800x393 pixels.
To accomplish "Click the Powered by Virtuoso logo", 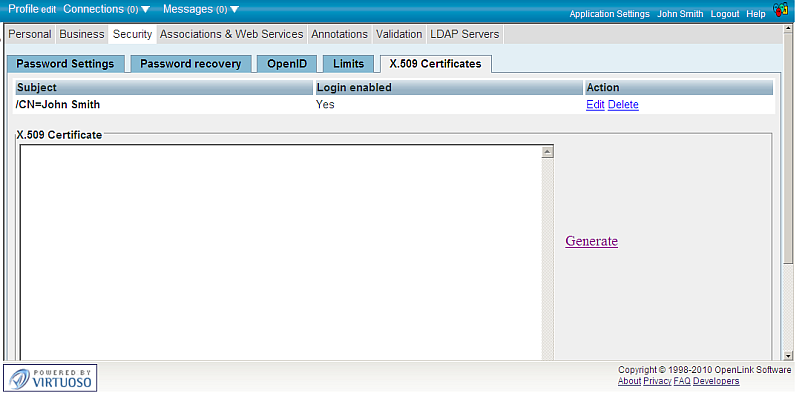I will click(x=51, y=378).
